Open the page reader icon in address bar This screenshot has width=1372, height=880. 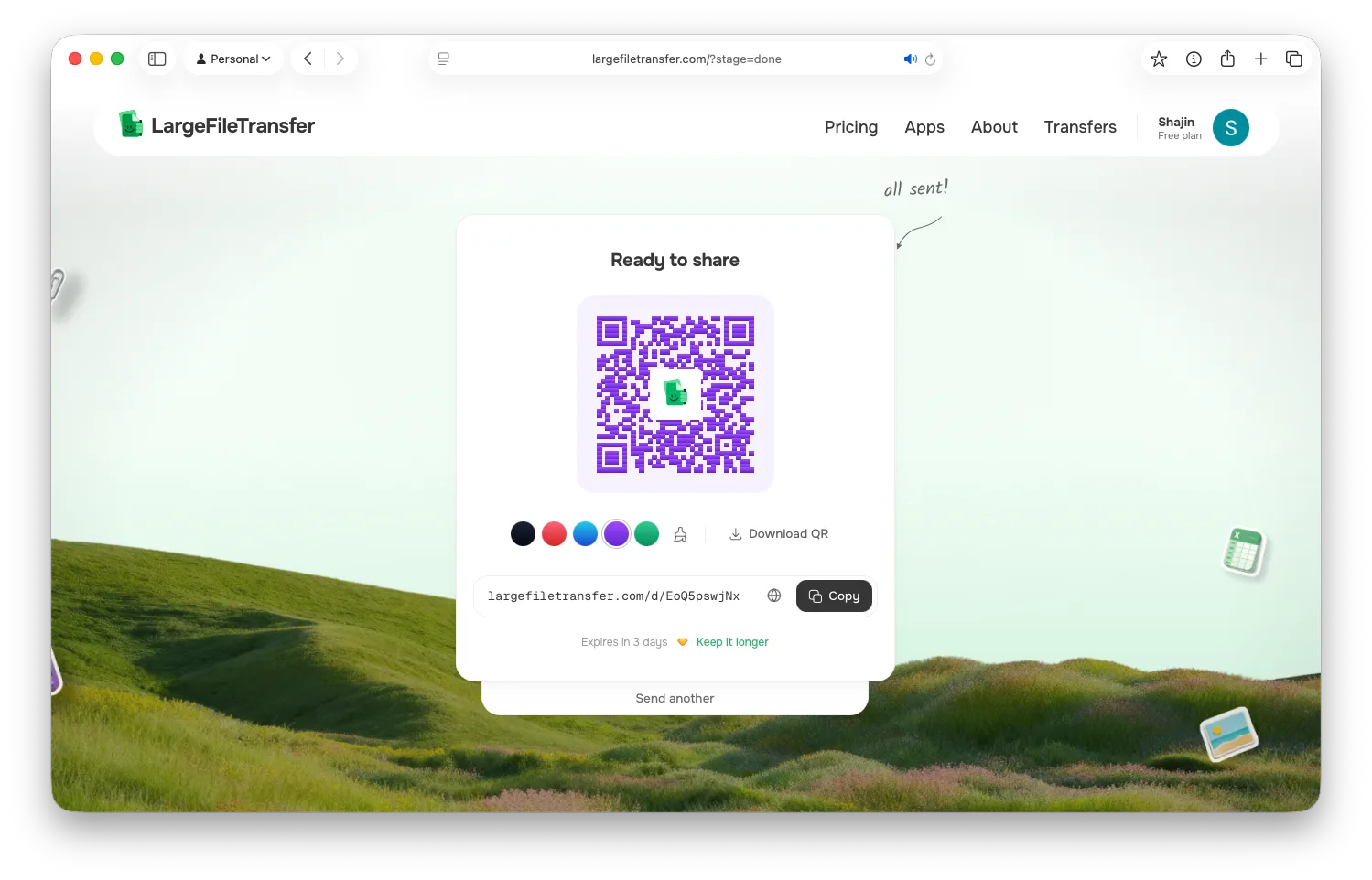click(x=444, y=59)
